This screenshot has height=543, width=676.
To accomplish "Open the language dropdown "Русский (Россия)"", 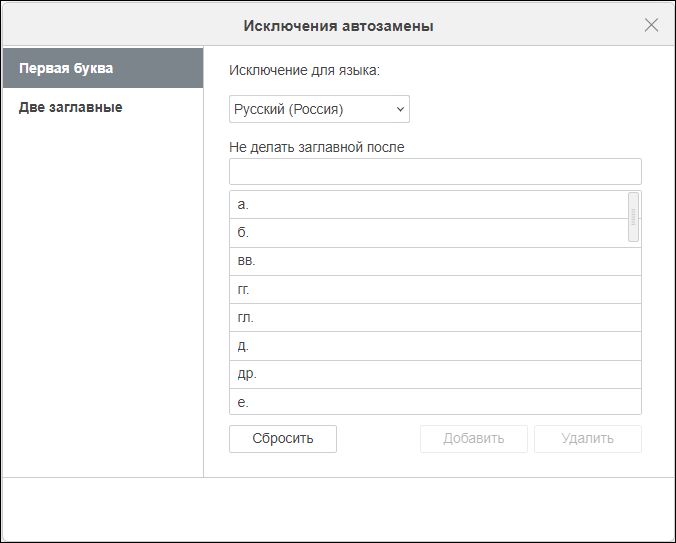I will (x=319, y=109).
